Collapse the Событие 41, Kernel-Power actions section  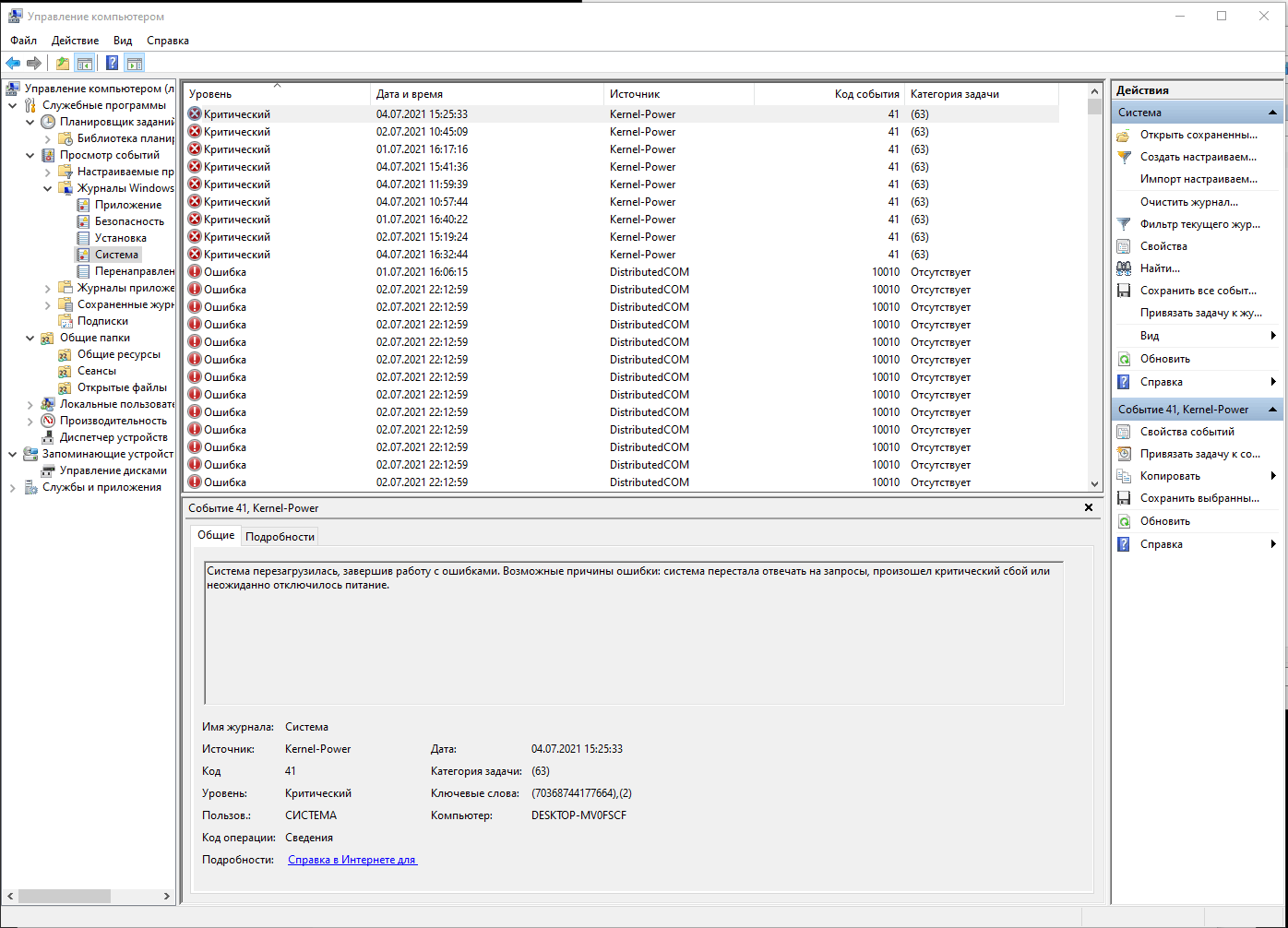[1273, 410]
